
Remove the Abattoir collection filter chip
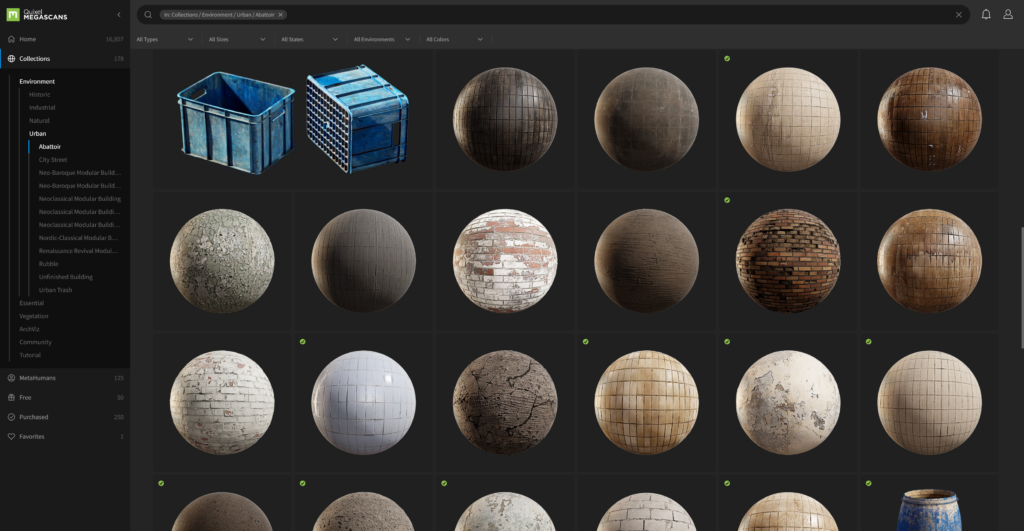pos(280,15)
